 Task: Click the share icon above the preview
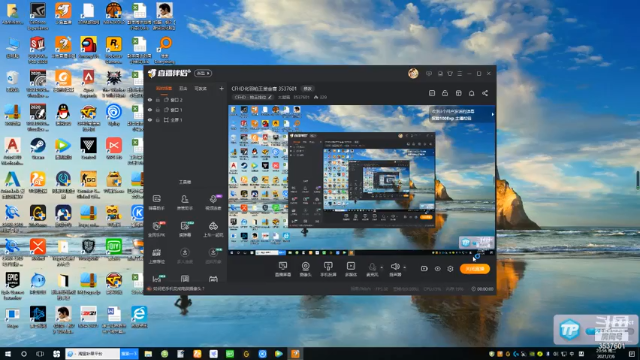(x=485, y=93)
